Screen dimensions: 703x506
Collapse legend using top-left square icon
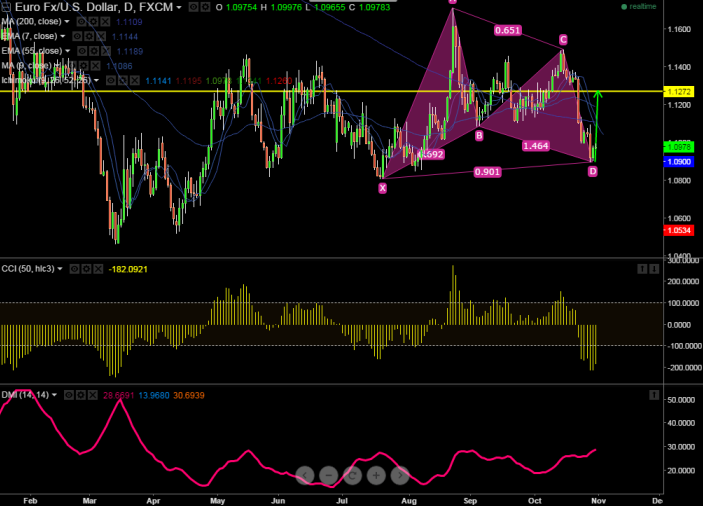pos(6,7)
